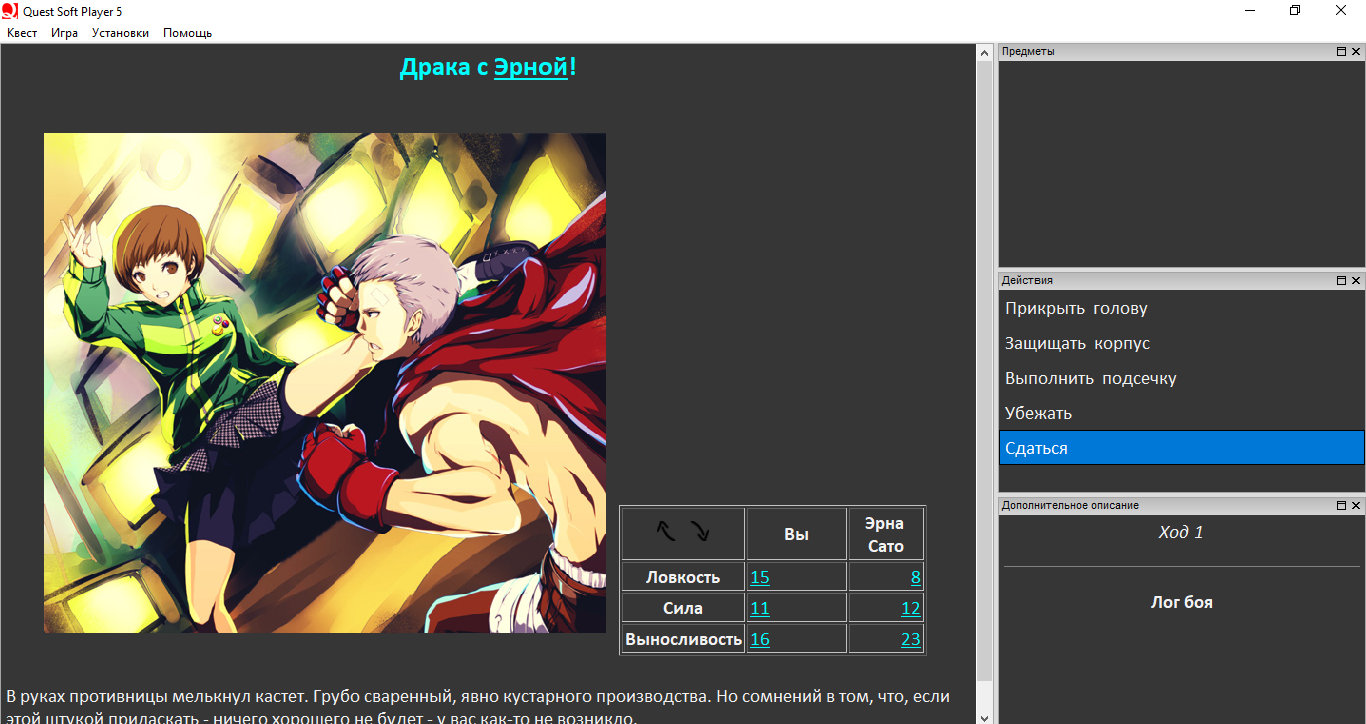The width and height of the screenshot is (1366, 724).
Task: Close the Предметы panel
Action: click(x=1356, y=51)
